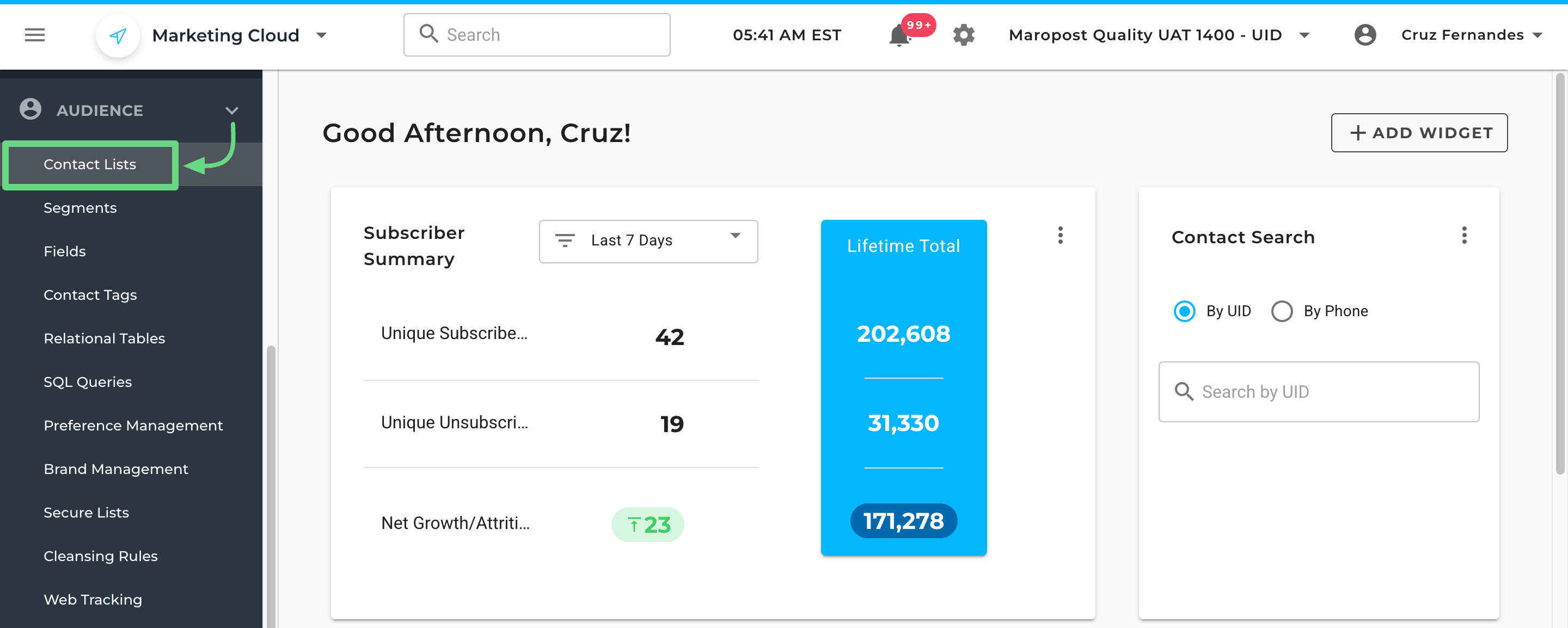The image size is (1568, 628).
Task: Collapse the Audience sidebar section
Action: (x=231, y=110)
